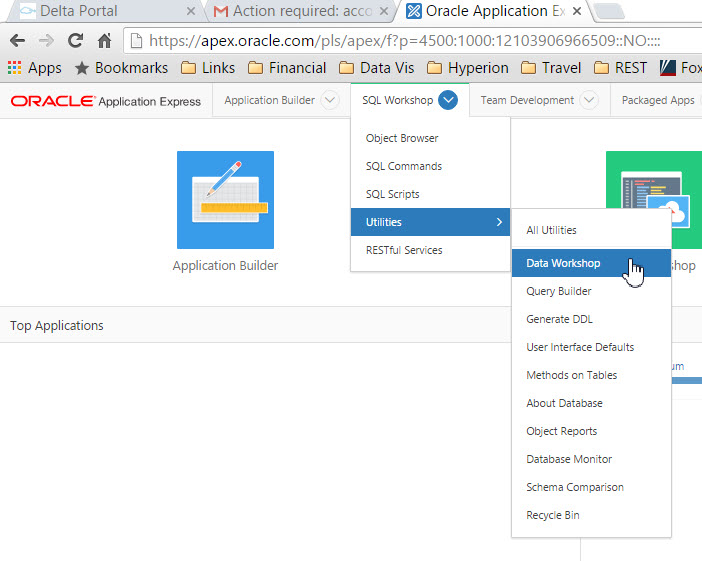Click the browser back arrow
Viewport: 702px width, 561px height.
(x=17, y=41)
